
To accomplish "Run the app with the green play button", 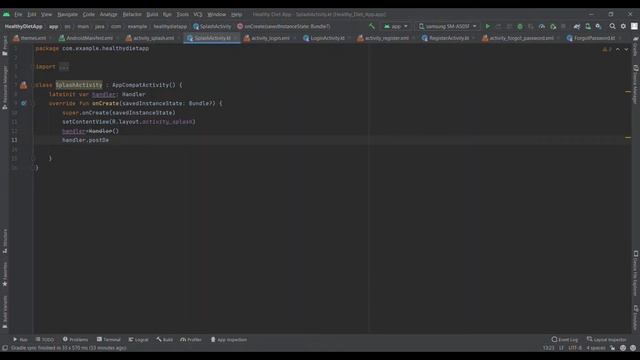I will click(487, 26).
